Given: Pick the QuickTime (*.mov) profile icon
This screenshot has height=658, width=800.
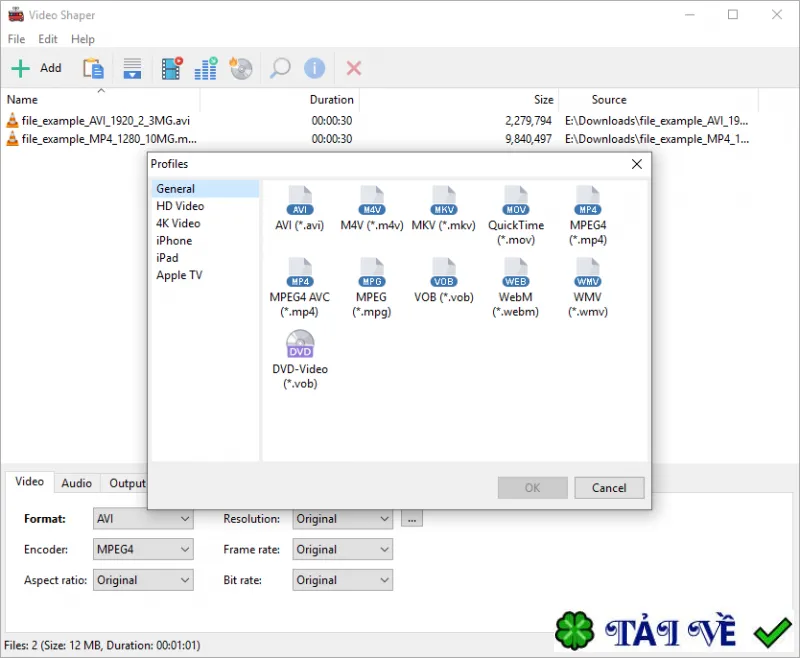Looking at the screenshot, I should 516,201.
